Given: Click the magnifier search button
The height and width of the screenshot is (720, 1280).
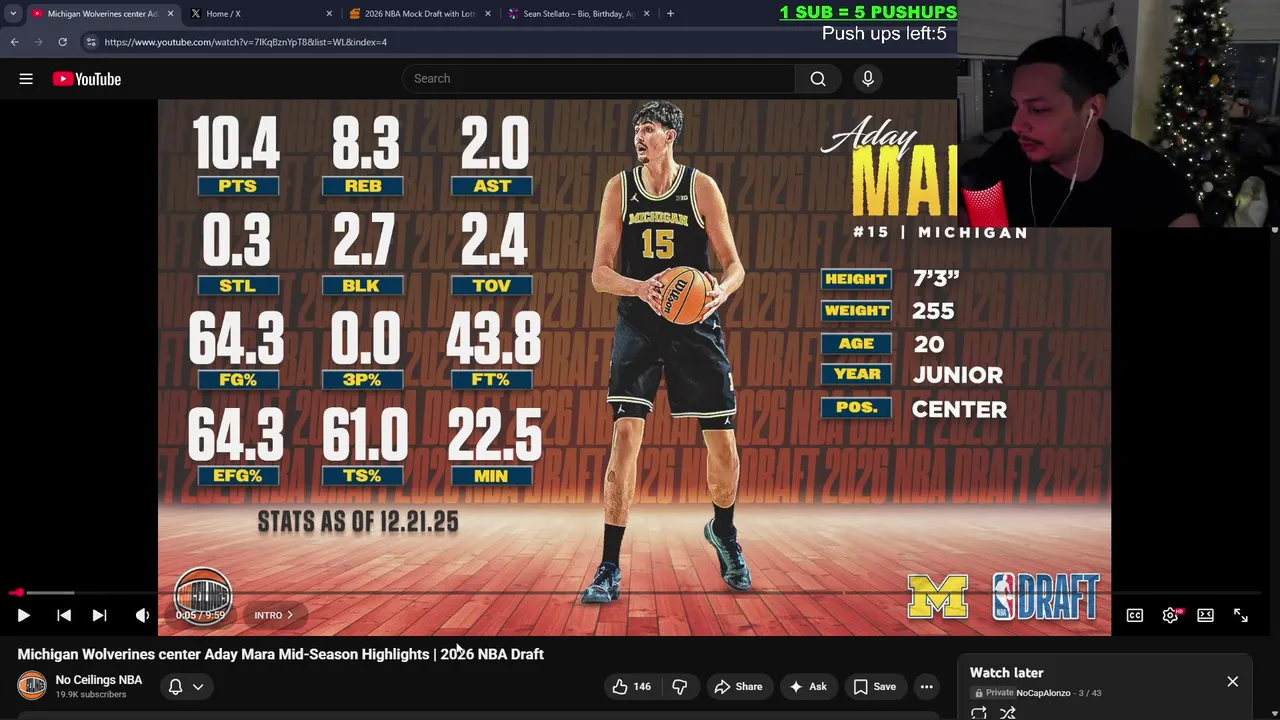Looking at the screenshot, I should click(x=818, y=79).
